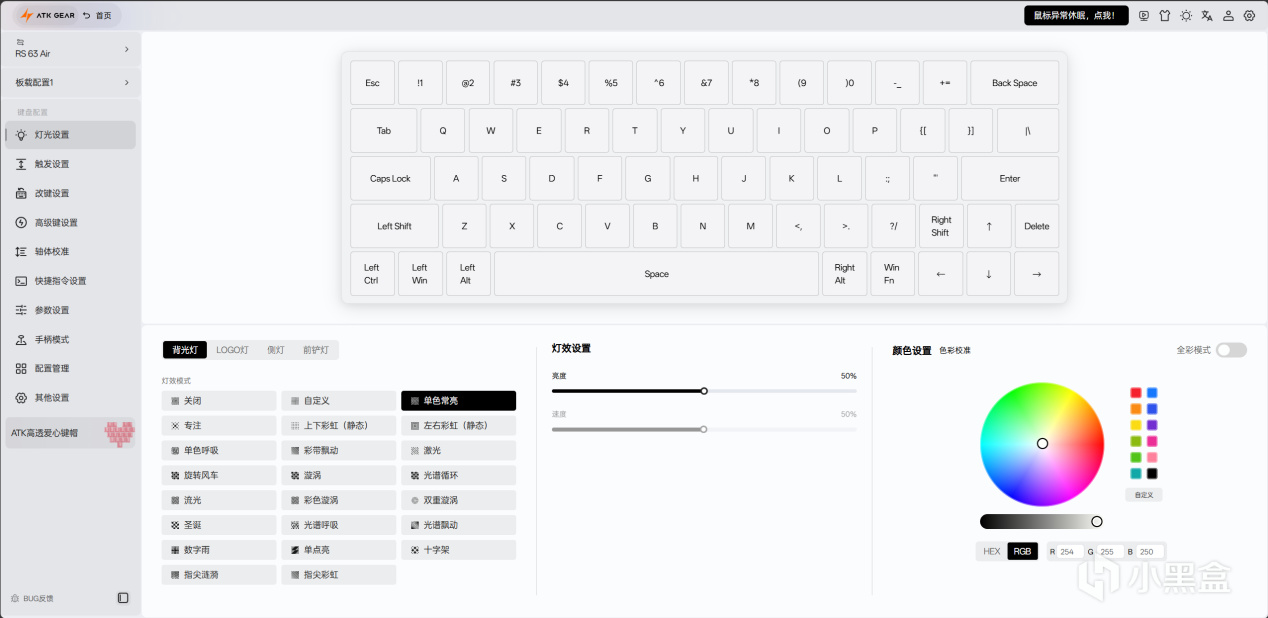Open the user account icon
The image size is (1268, 618).
click(x=1228, y=15)
